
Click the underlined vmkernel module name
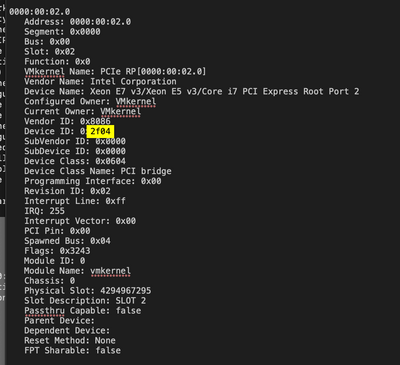point(110,271)
